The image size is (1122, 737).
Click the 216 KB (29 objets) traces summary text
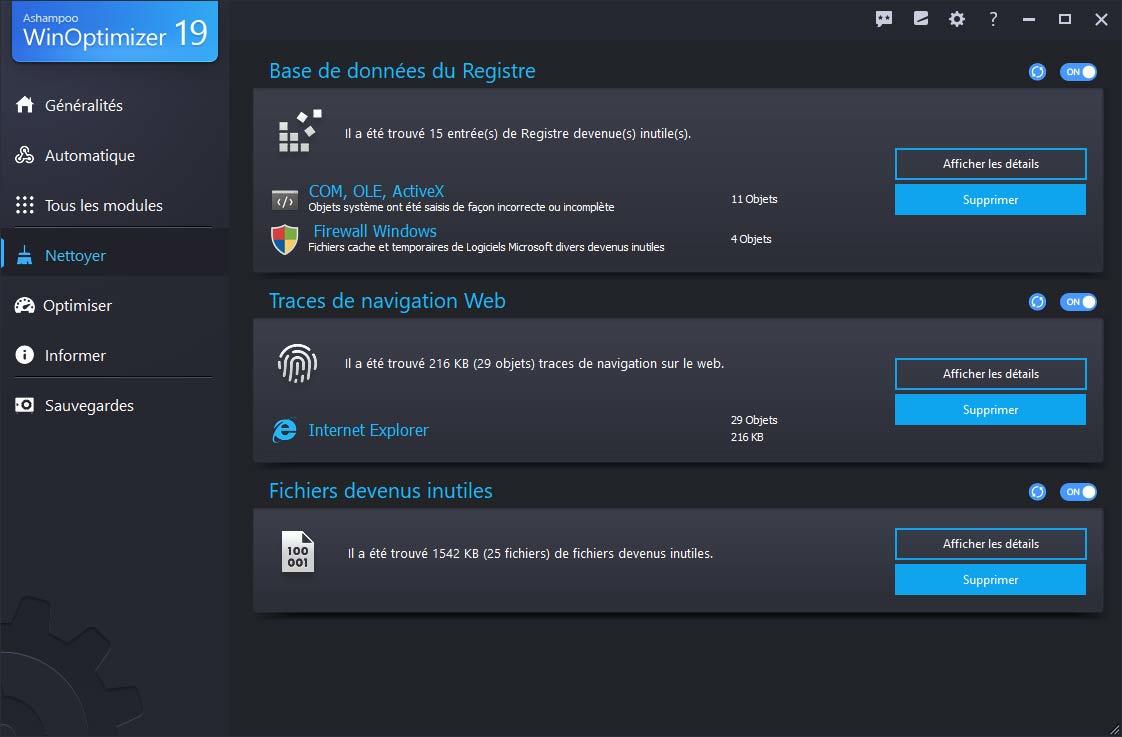click(x=535, y=363)
